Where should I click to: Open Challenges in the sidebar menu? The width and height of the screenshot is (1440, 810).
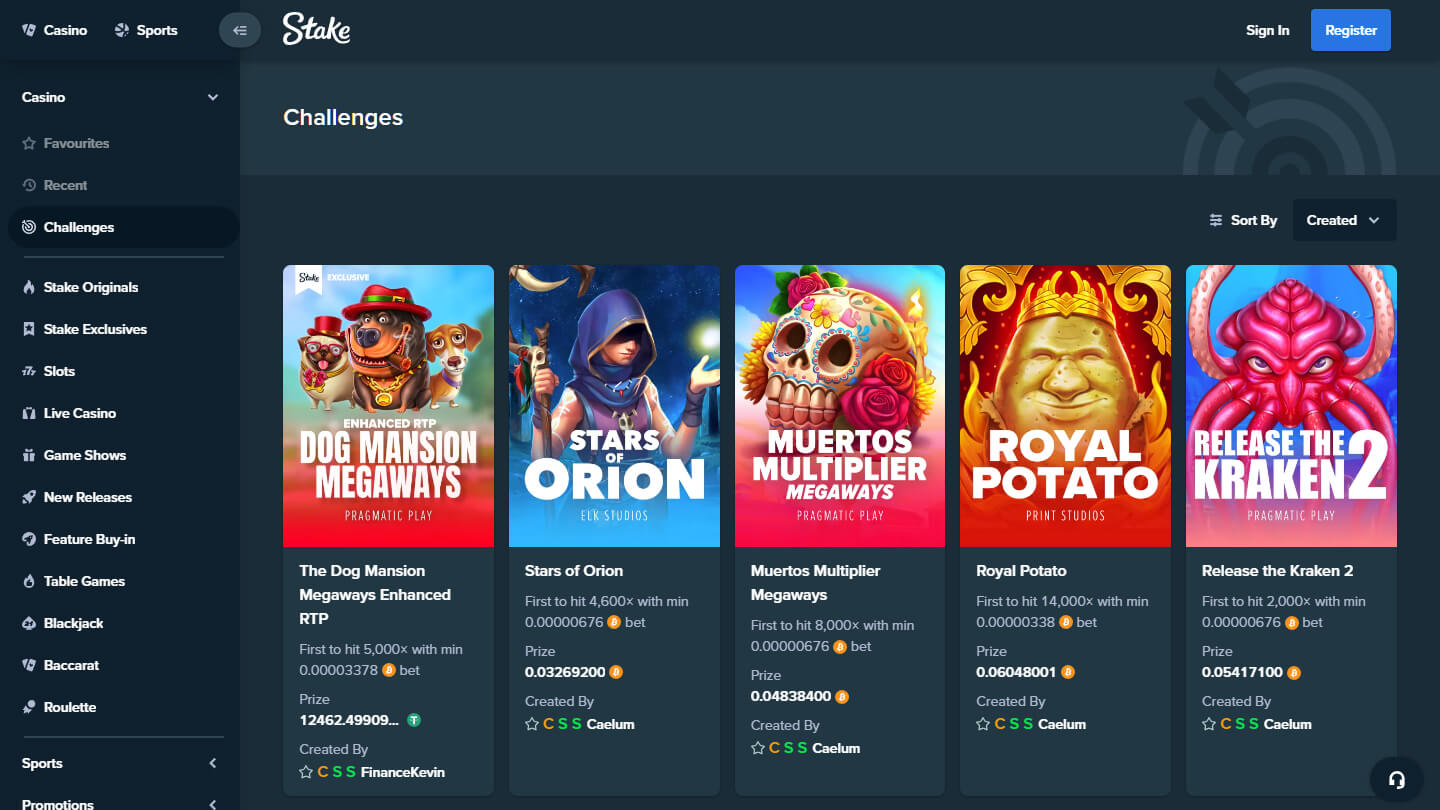click(79, 227)
